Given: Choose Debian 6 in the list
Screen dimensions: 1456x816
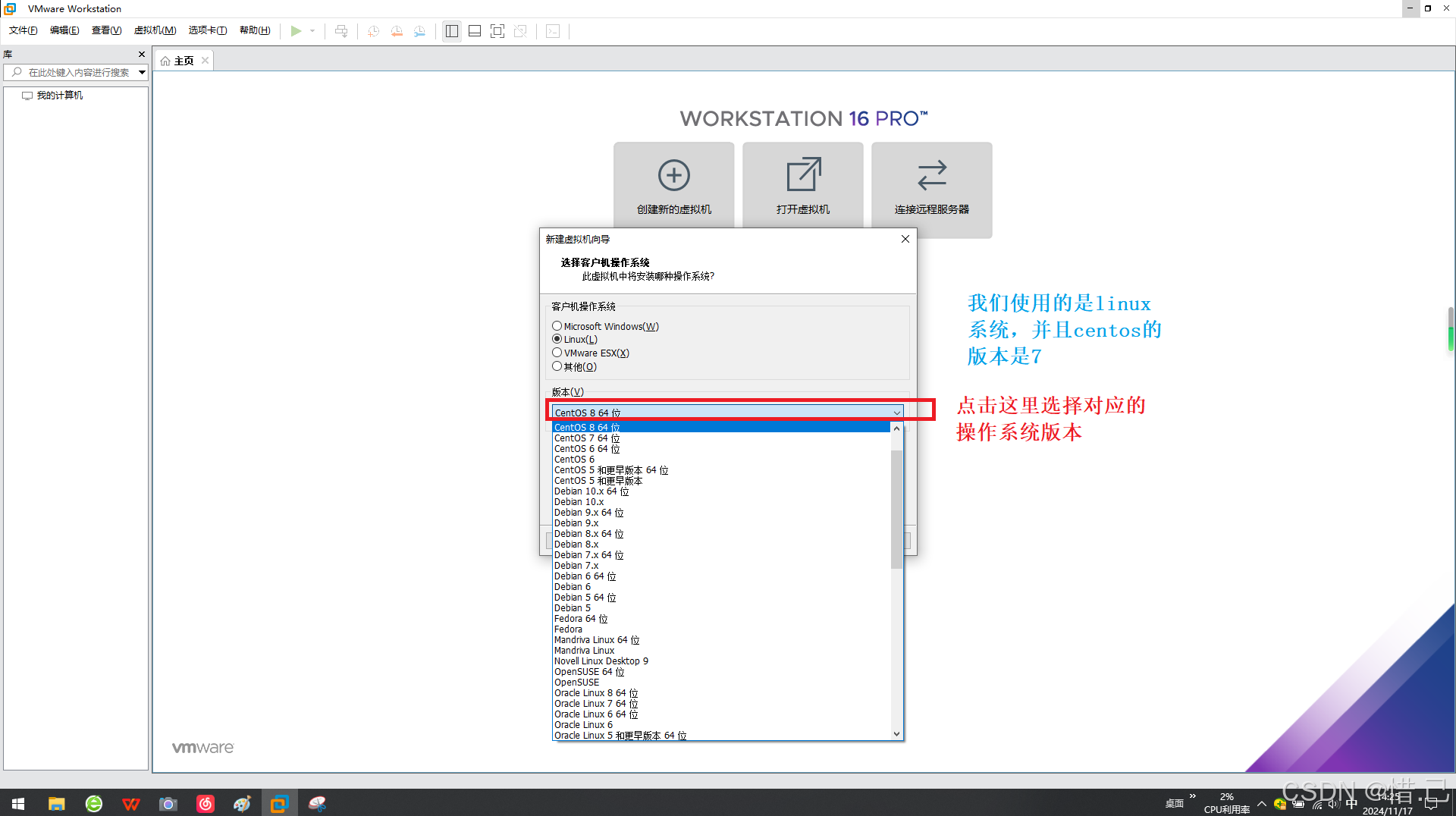Looking at the screenshot, I should tap(721, 587).
